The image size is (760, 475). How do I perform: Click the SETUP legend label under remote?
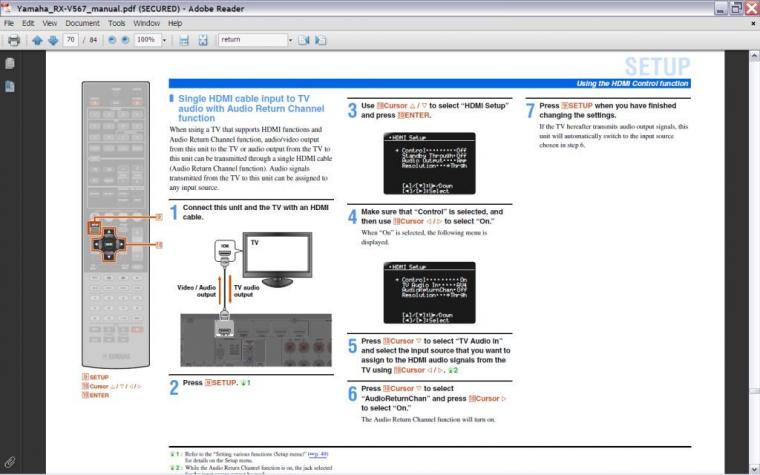[x=95, y=377]
